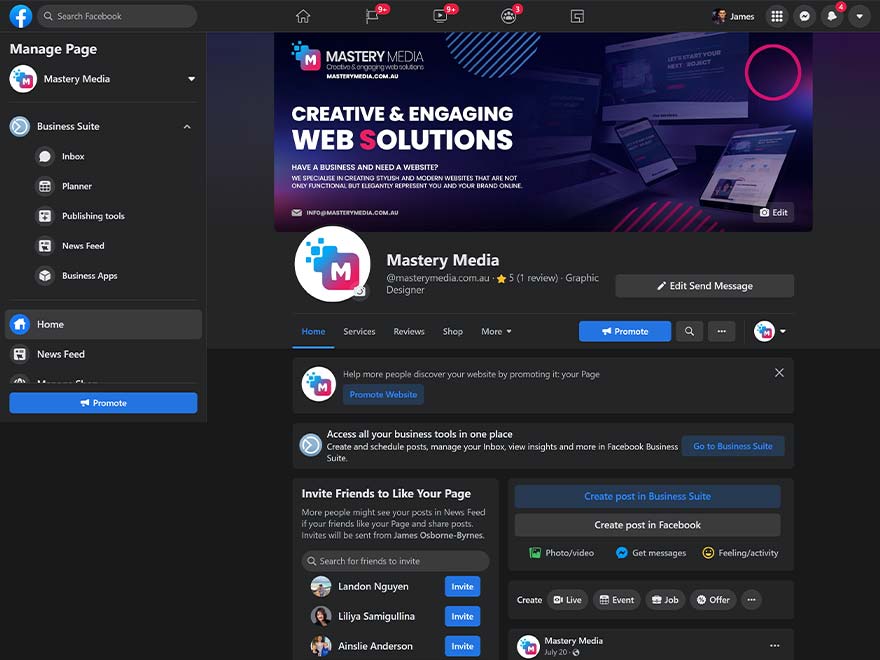This screenshot has height=660, width=880.
Task: Switch to the Reviews tab
Action: pos(409,331)
